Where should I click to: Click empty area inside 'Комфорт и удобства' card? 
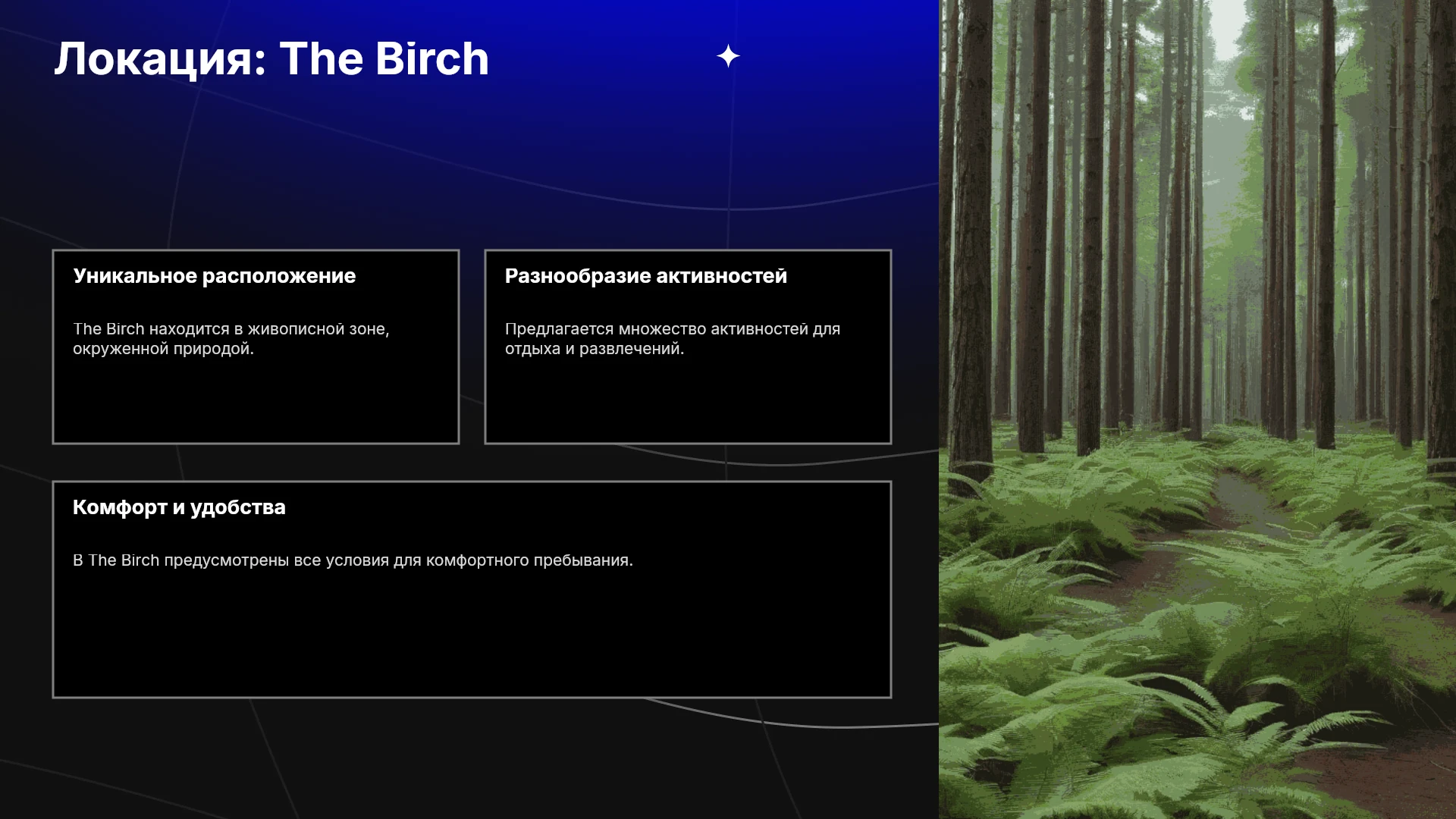pyautogui.click(x=472, y=637)
